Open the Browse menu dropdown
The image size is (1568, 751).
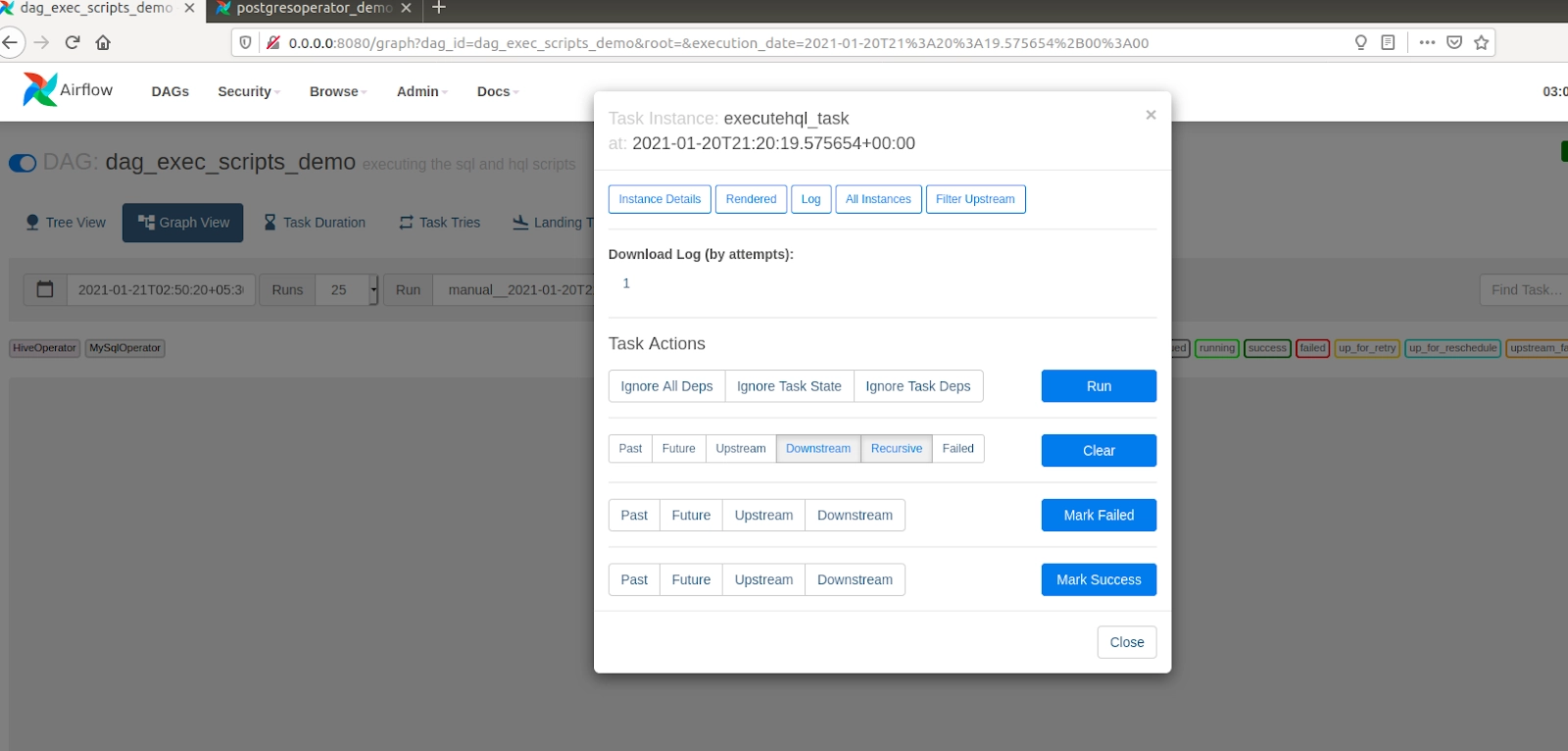337,91
